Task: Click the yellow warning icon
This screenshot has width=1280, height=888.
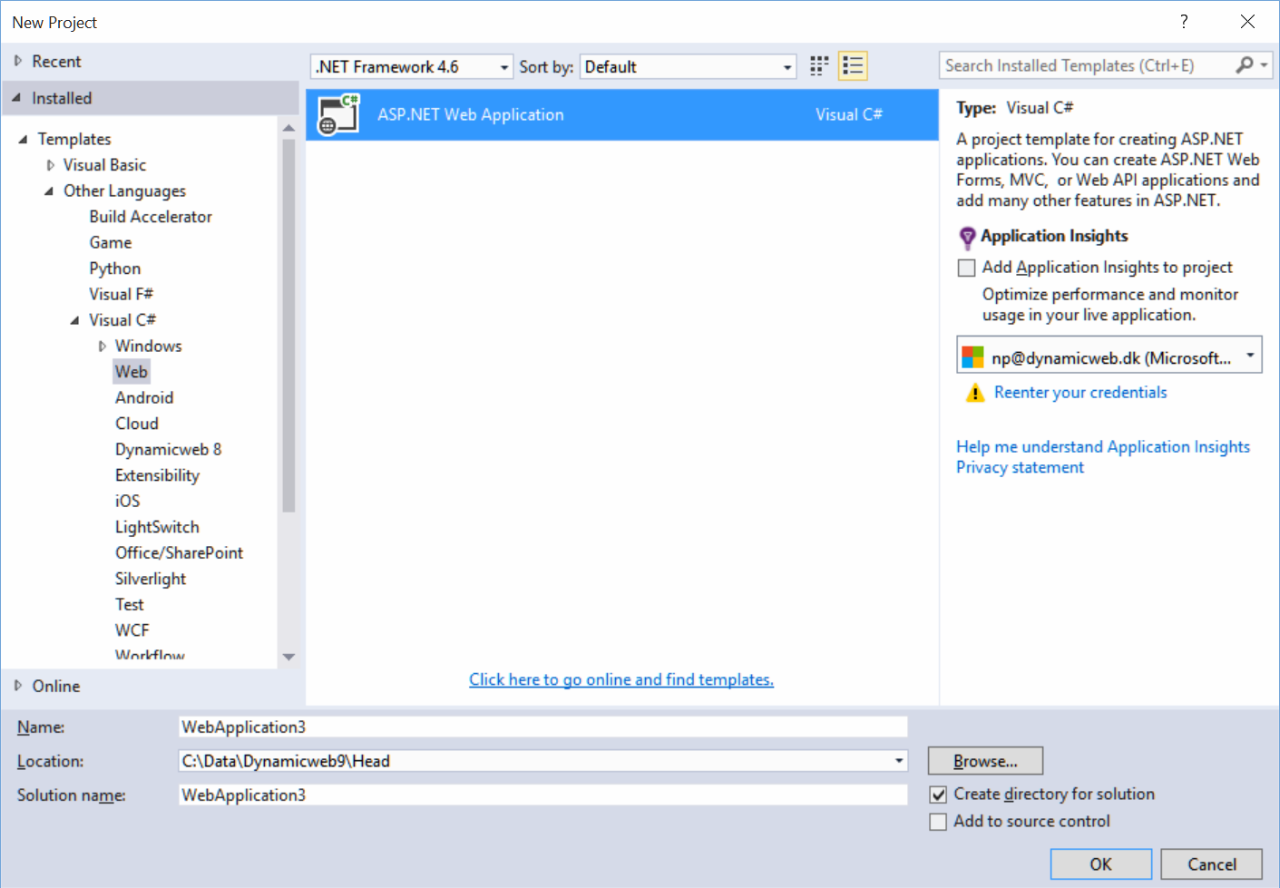Action: (974, 393)
